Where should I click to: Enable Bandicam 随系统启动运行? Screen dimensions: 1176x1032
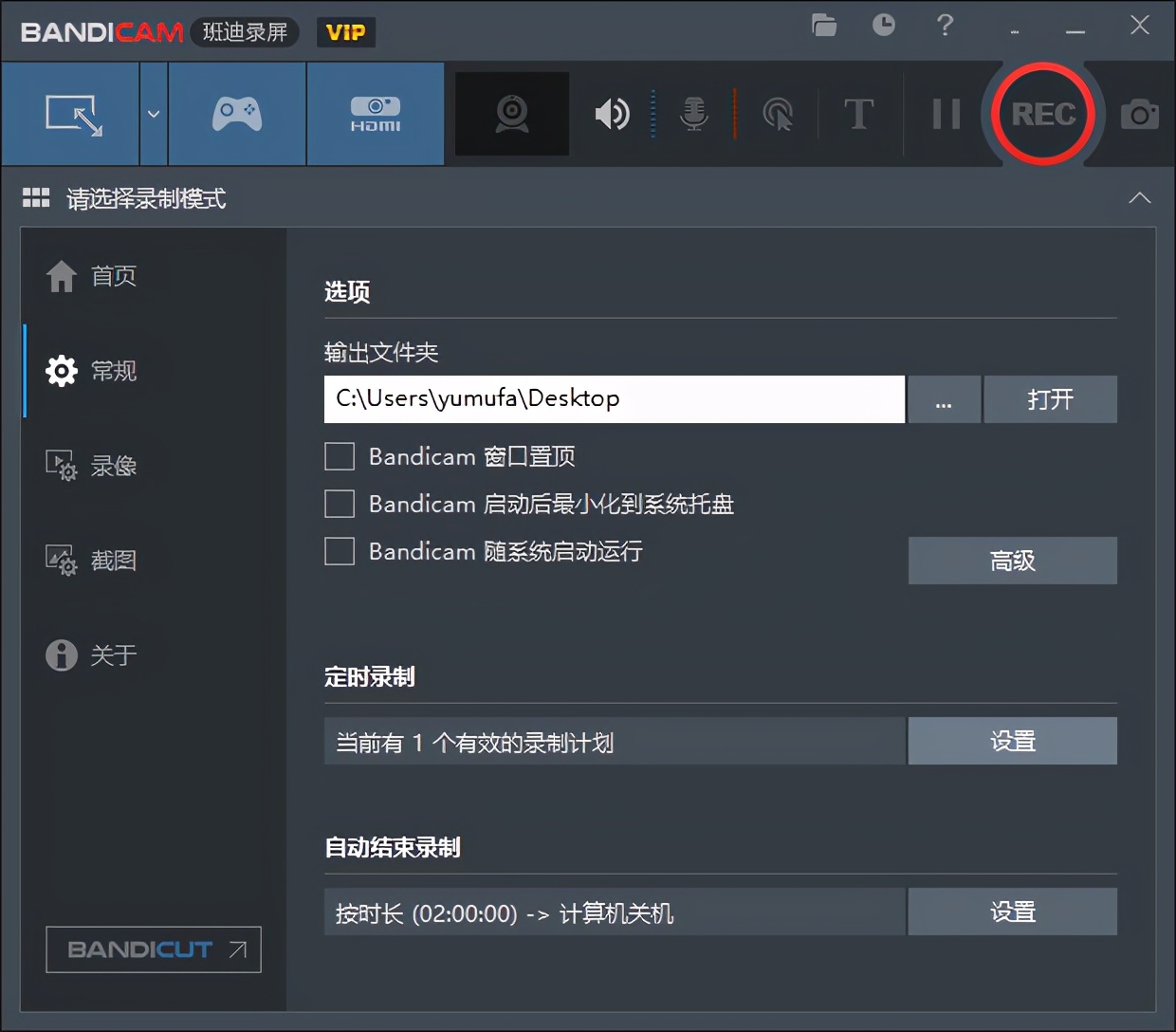tap(339, 551)
